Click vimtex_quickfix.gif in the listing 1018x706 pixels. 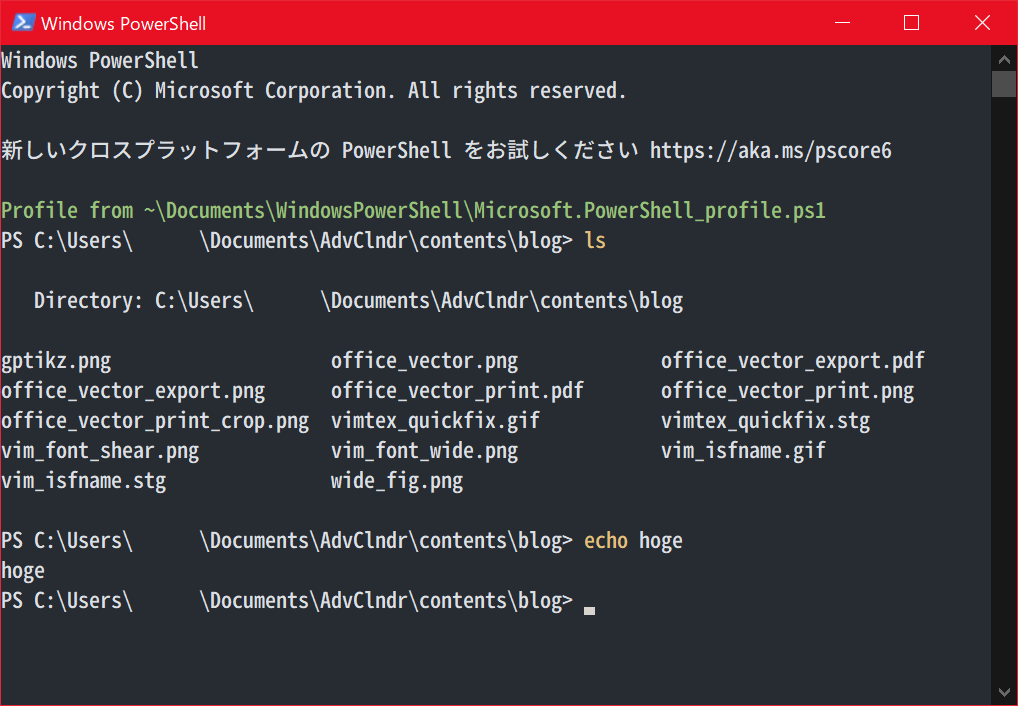pyautogui.click(x=435, y=421)
